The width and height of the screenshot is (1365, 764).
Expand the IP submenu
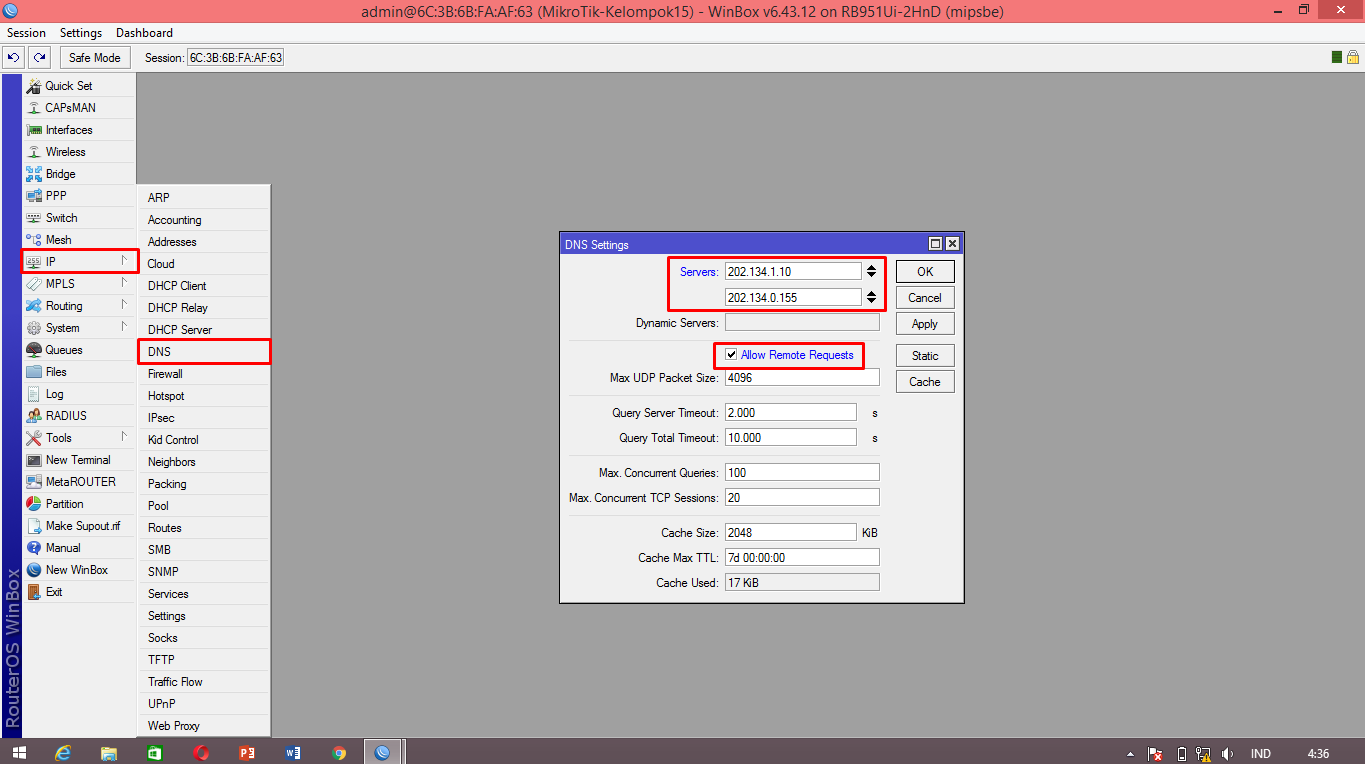tap(79, 262)
